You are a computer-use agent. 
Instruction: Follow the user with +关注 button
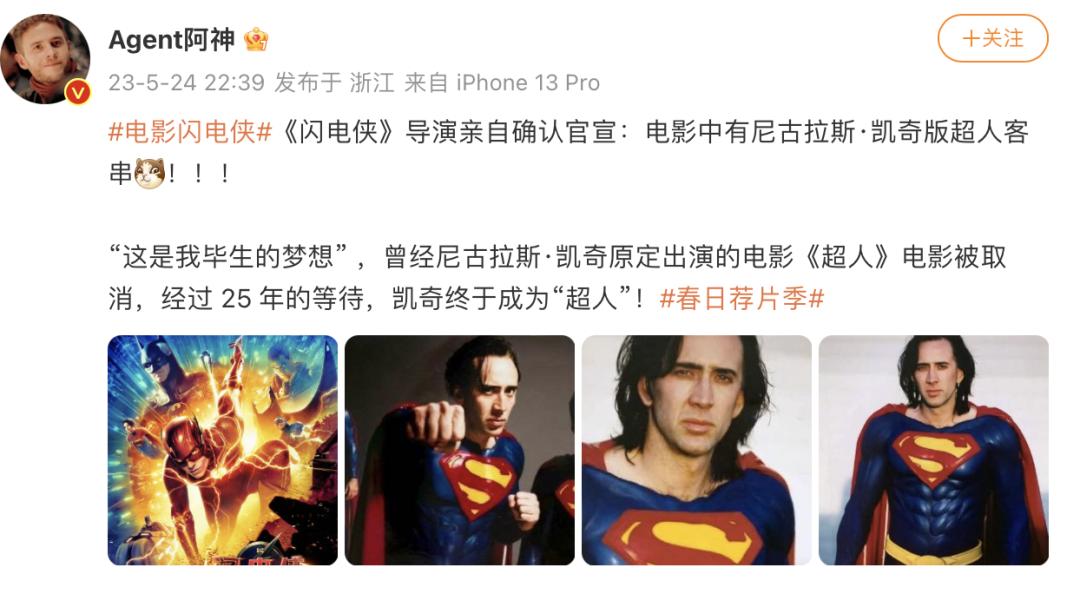pyautogui.click(x=993, y=39)
